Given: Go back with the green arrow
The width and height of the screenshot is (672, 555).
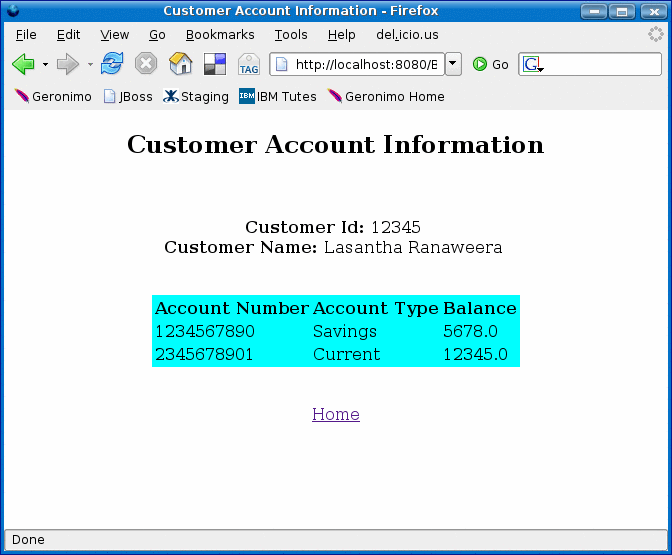Looking at the screenshot, I should tap(24, 64).
